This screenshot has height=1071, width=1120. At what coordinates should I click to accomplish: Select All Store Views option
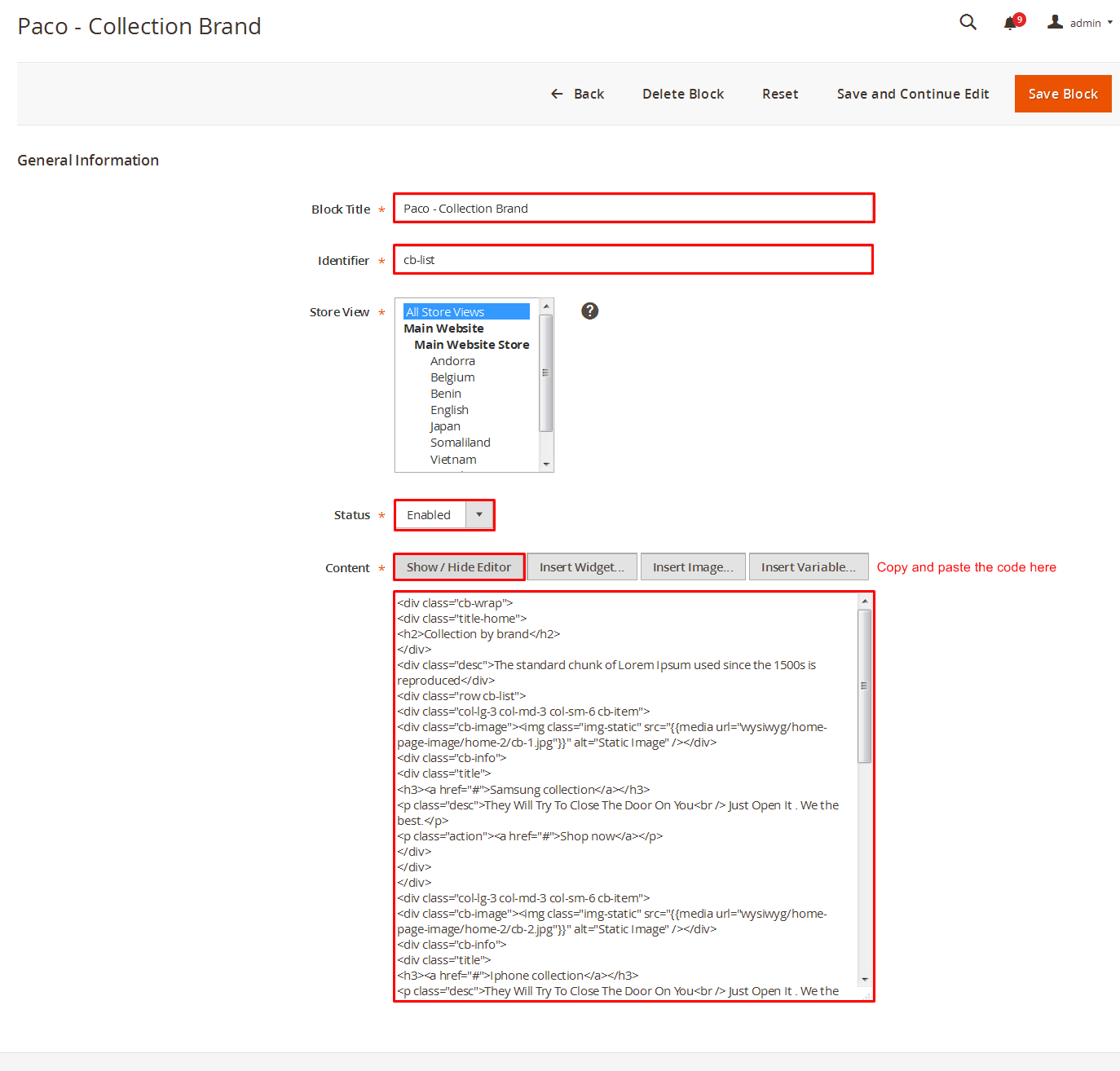point(466,311)
